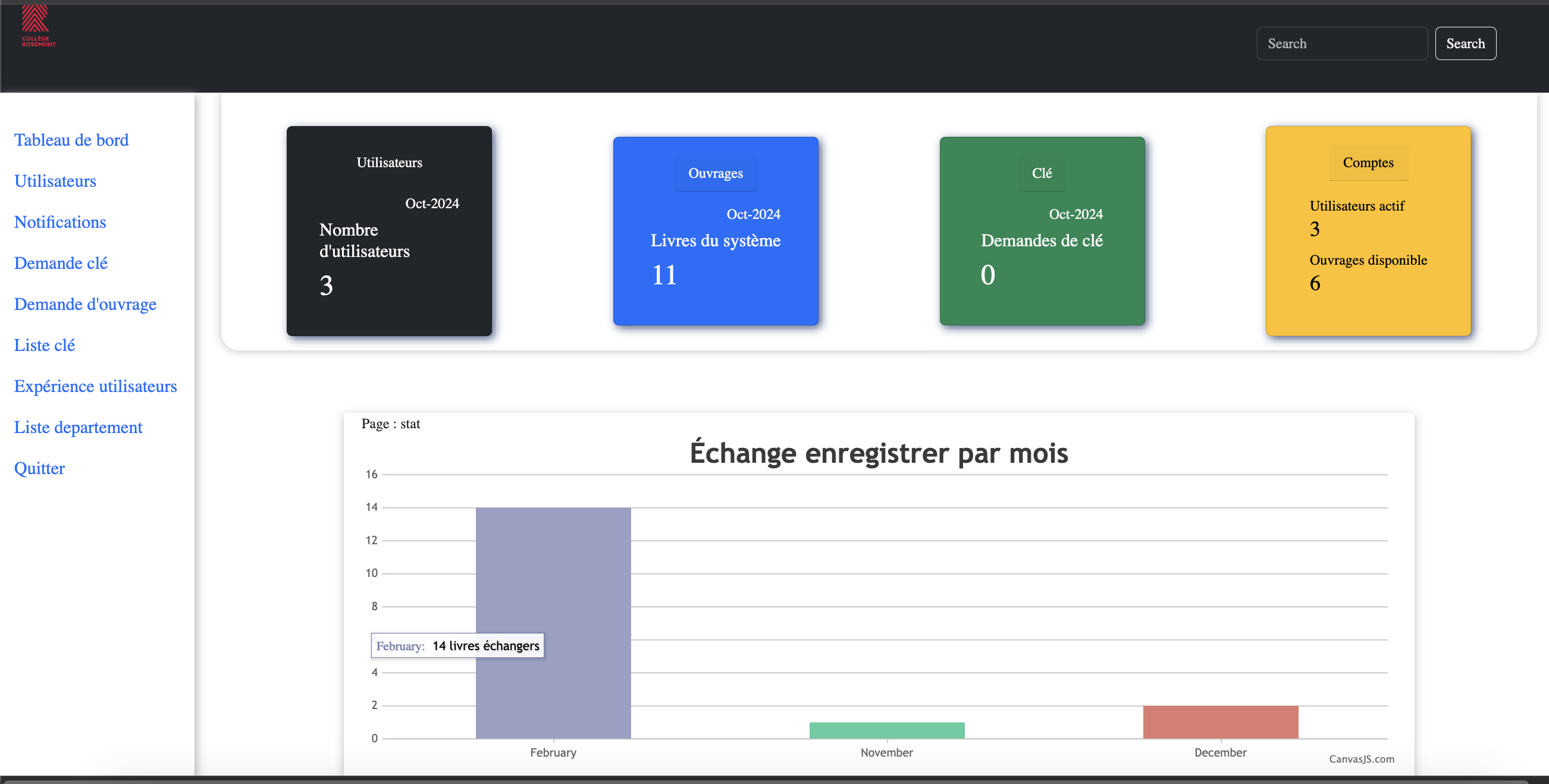This screenshot has width=1549, height=784.
Task: Click the yellow Comptes card header
Action: click(x=1368, y=162)
